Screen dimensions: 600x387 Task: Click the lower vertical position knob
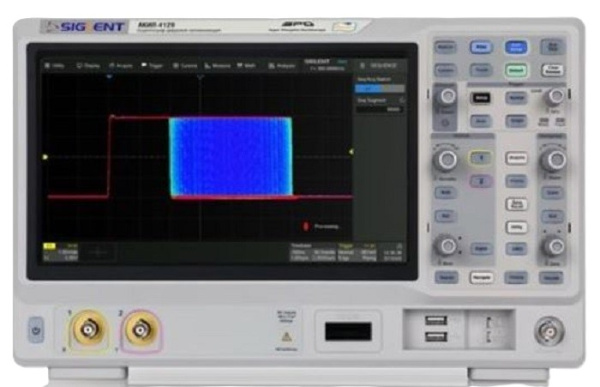click(x=446, y=246)
